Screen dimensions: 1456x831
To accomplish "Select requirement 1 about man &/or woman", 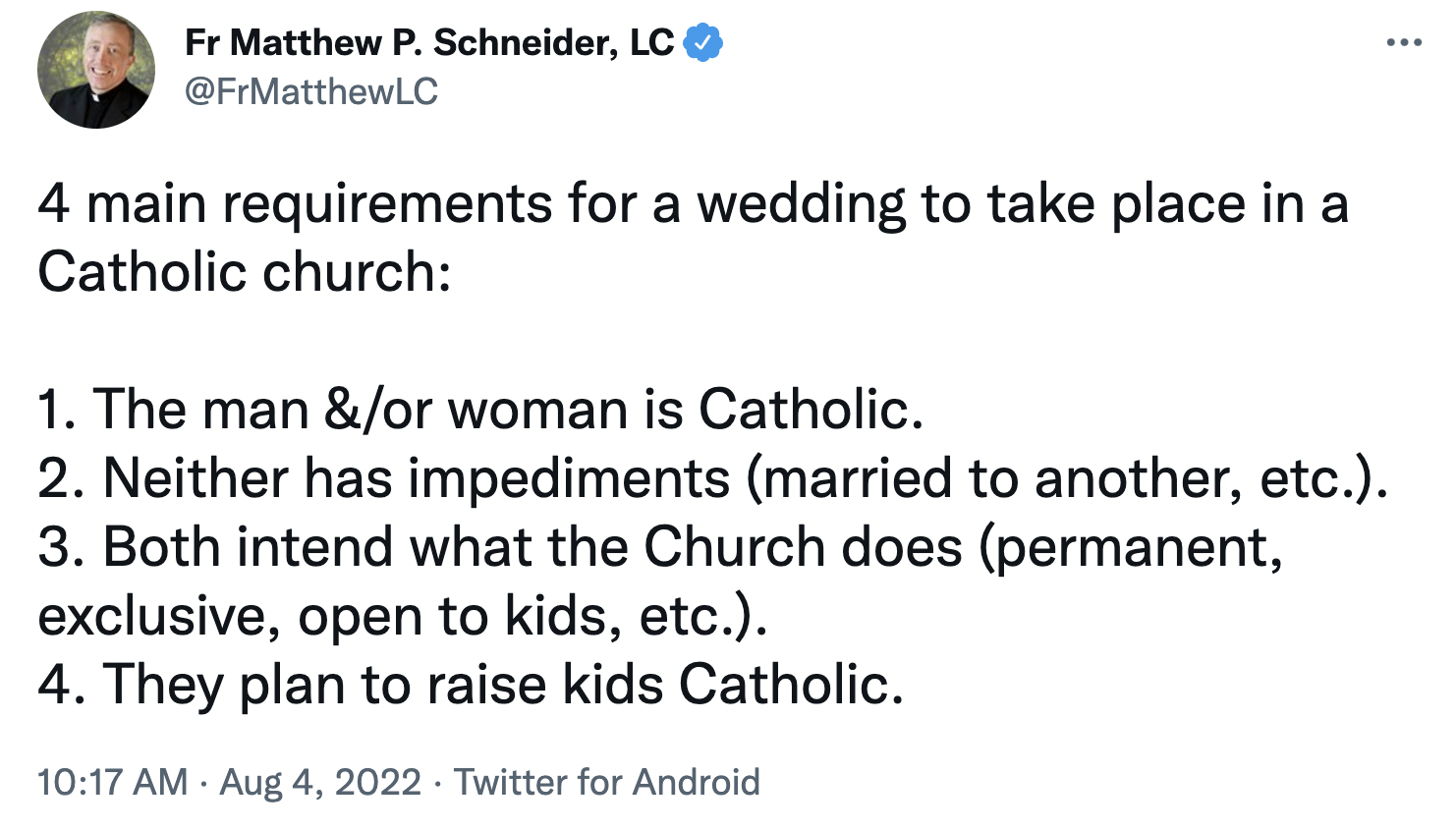I will 480,410.
